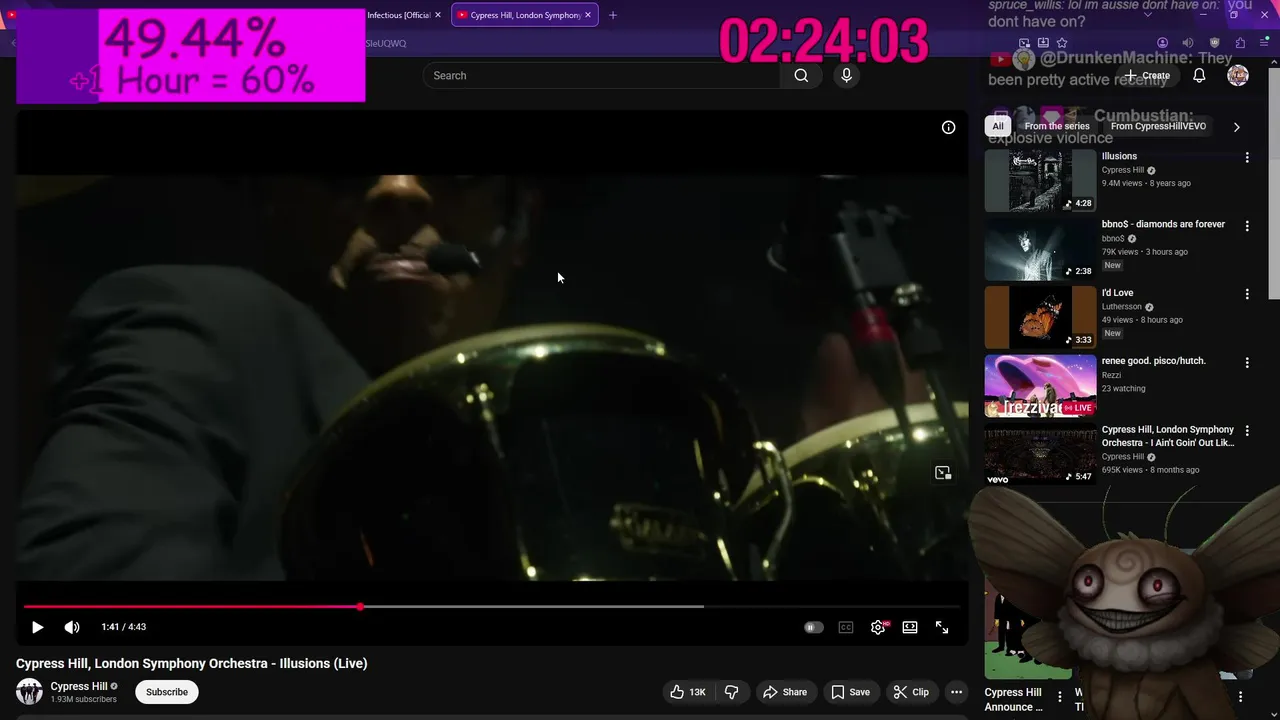Image resolution: width=1280 pixels, height=720 pixels.
Task: Select the All filter chip
Action: click(998, 126)
